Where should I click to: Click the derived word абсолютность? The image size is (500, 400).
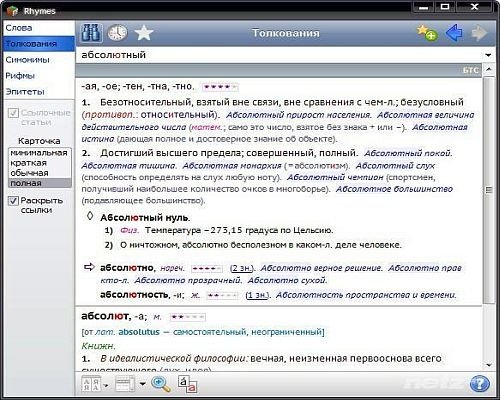[134, 295]
